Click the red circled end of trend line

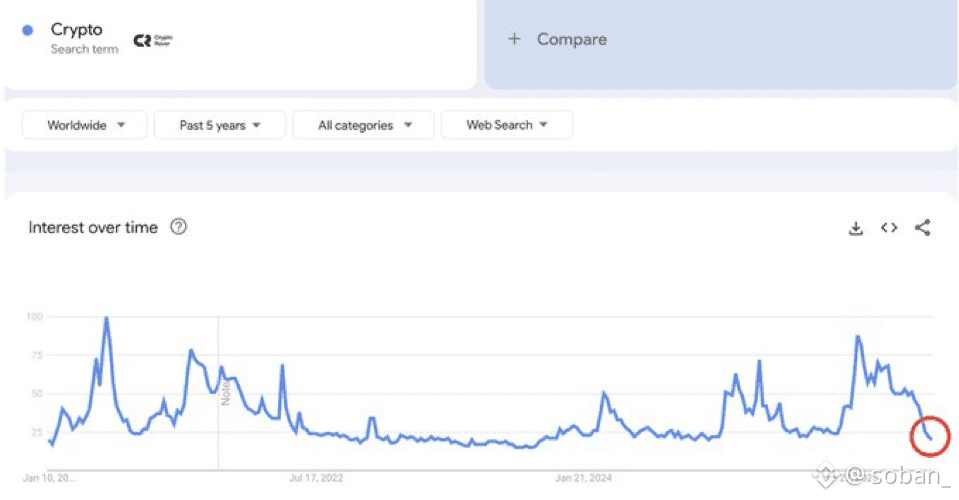pos(929,435)
